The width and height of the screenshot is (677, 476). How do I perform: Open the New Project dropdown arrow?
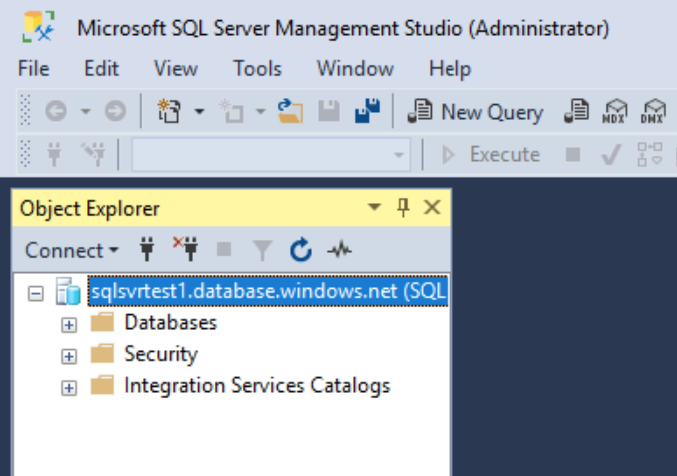coord(199,111)
